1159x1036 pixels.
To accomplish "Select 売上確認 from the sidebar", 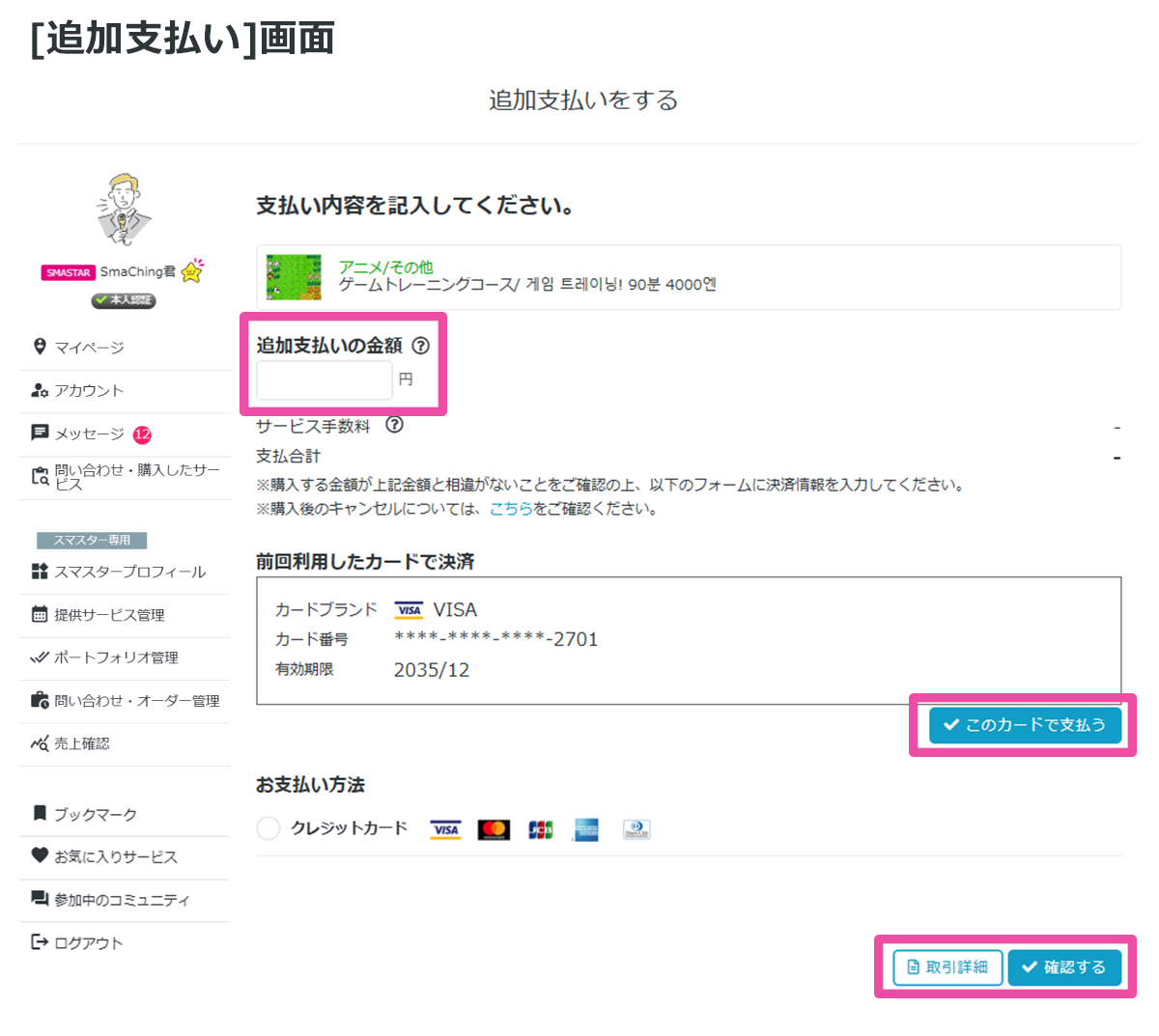I will click(x=81, y=743).
